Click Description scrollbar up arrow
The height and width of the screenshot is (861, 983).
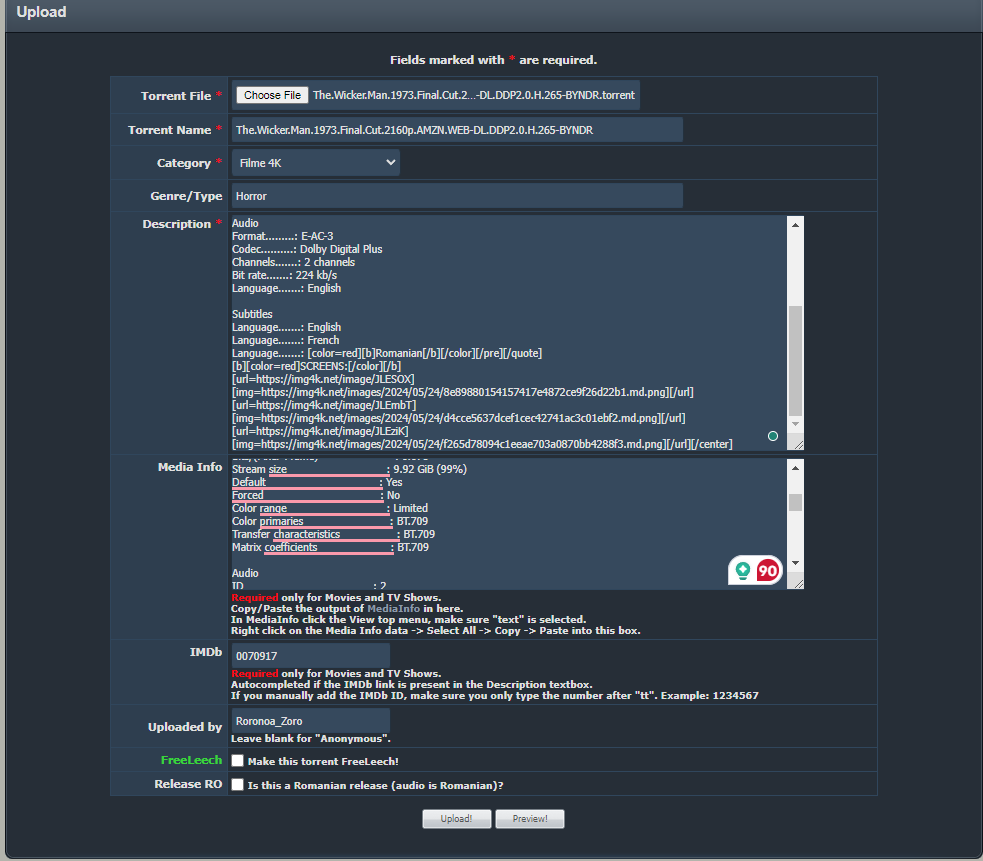(x=795, y=224)
